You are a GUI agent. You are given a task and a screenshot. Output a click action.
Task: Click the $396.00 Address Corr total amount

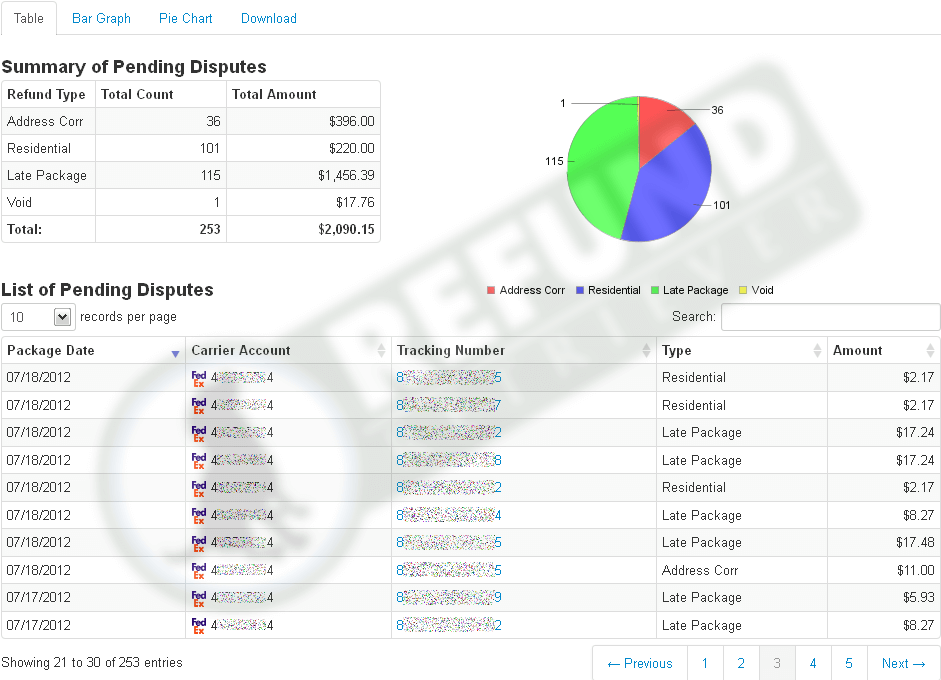coord(352,121)
